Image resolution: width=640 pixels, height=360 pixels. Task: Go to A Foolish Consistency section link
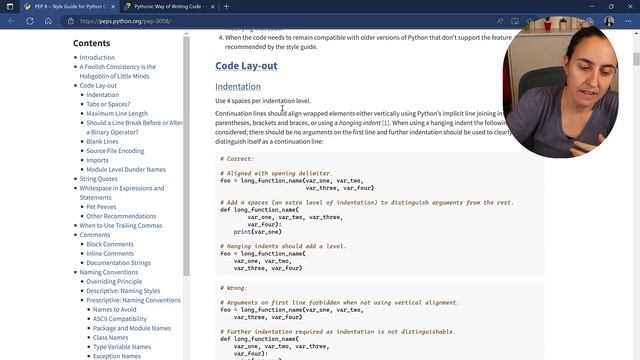pyautogui.click(x=118, y=71)
